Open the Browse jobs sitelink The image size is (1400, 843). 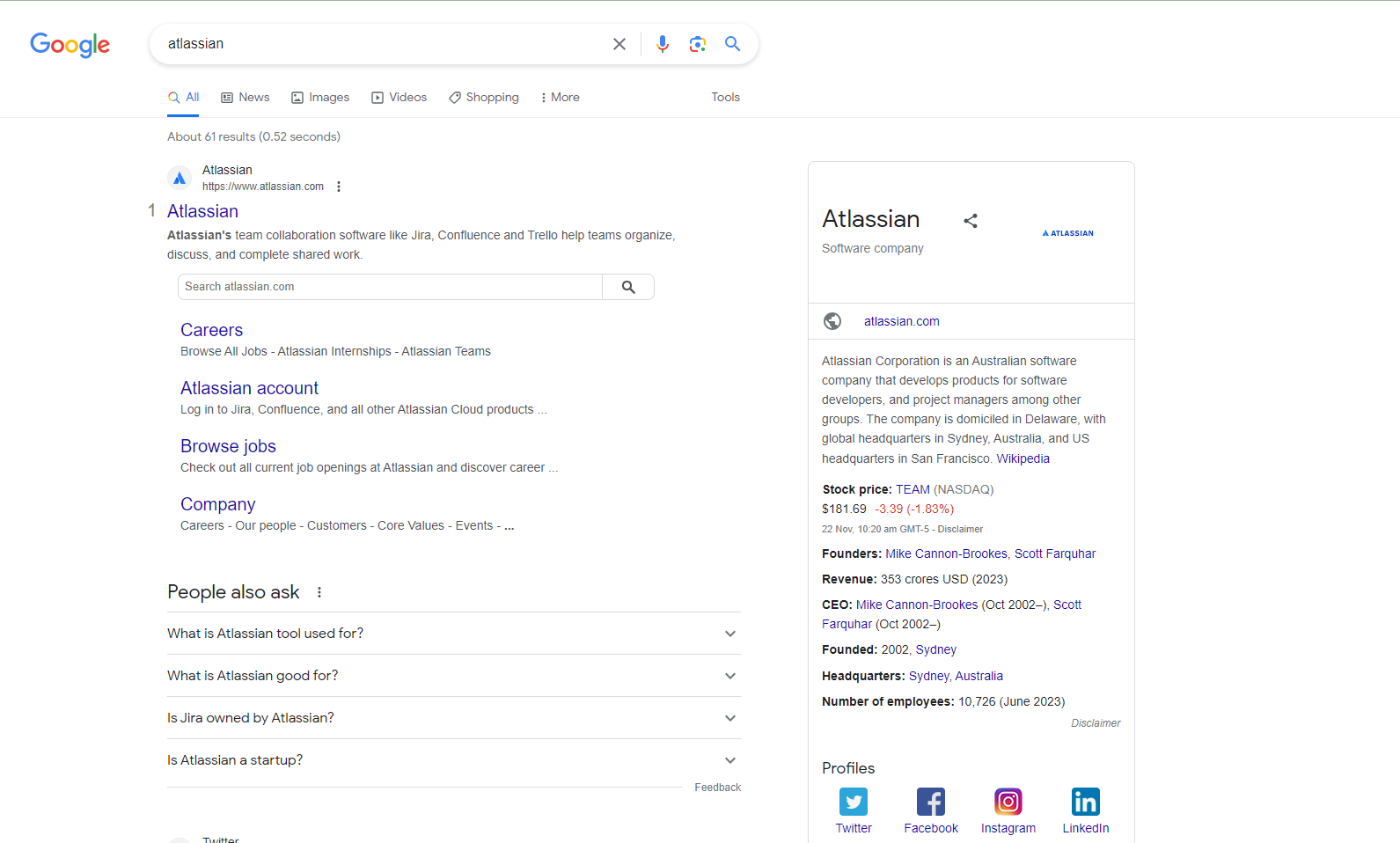[x=228, y=446]
